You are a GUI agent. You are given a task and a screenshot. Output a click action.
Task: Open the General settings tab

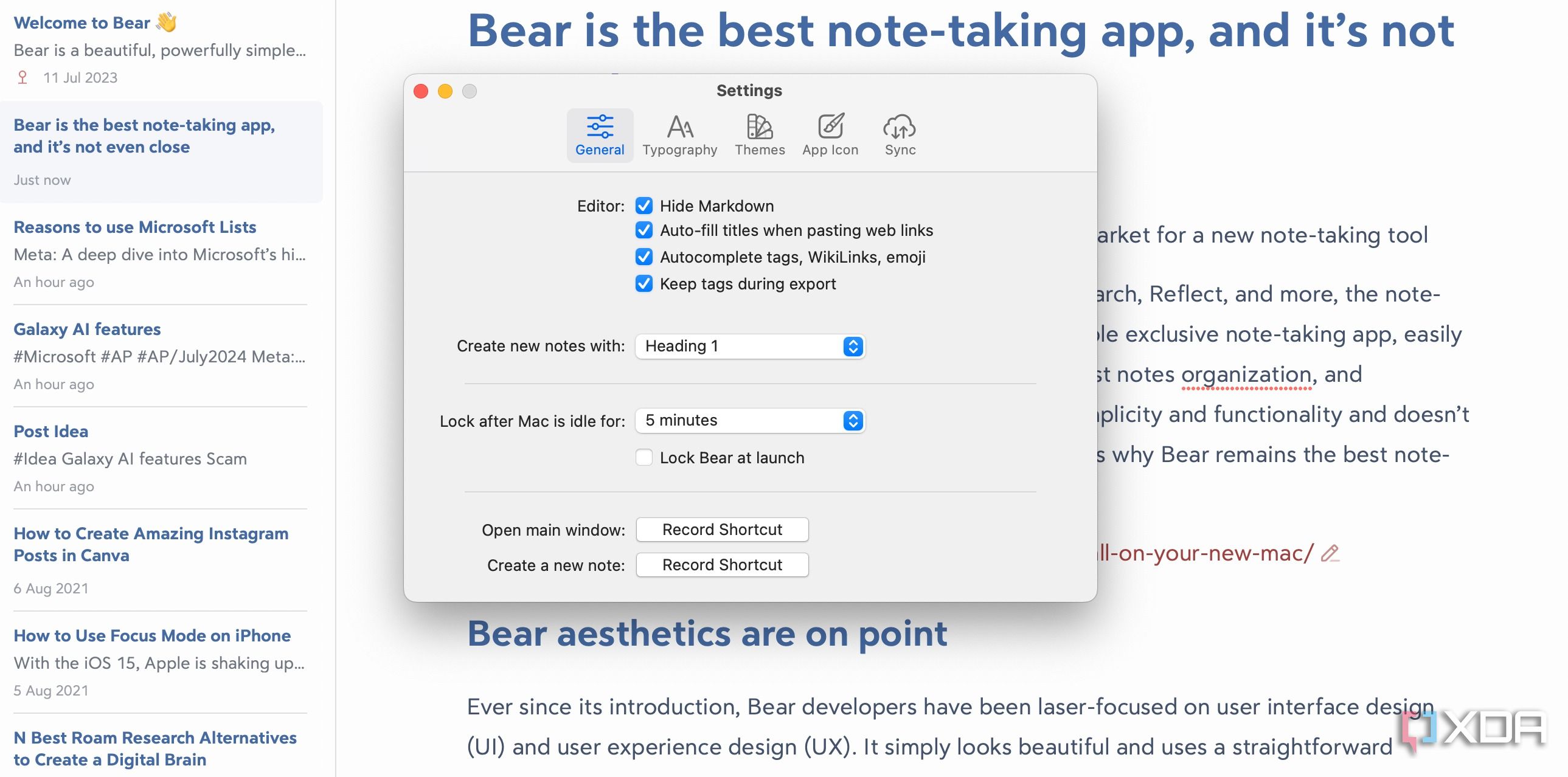tap(600, 135)
